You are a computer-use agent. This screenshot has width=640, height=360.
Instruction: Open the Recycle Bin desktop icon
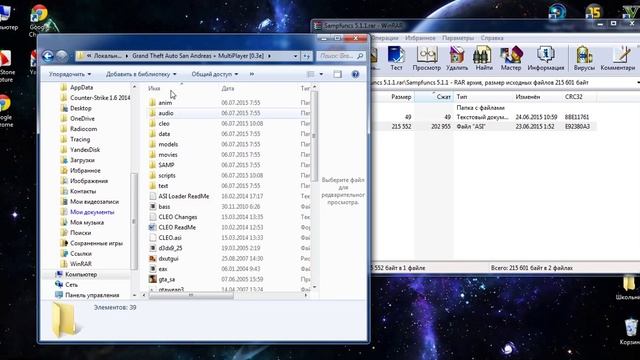[631, 331]
